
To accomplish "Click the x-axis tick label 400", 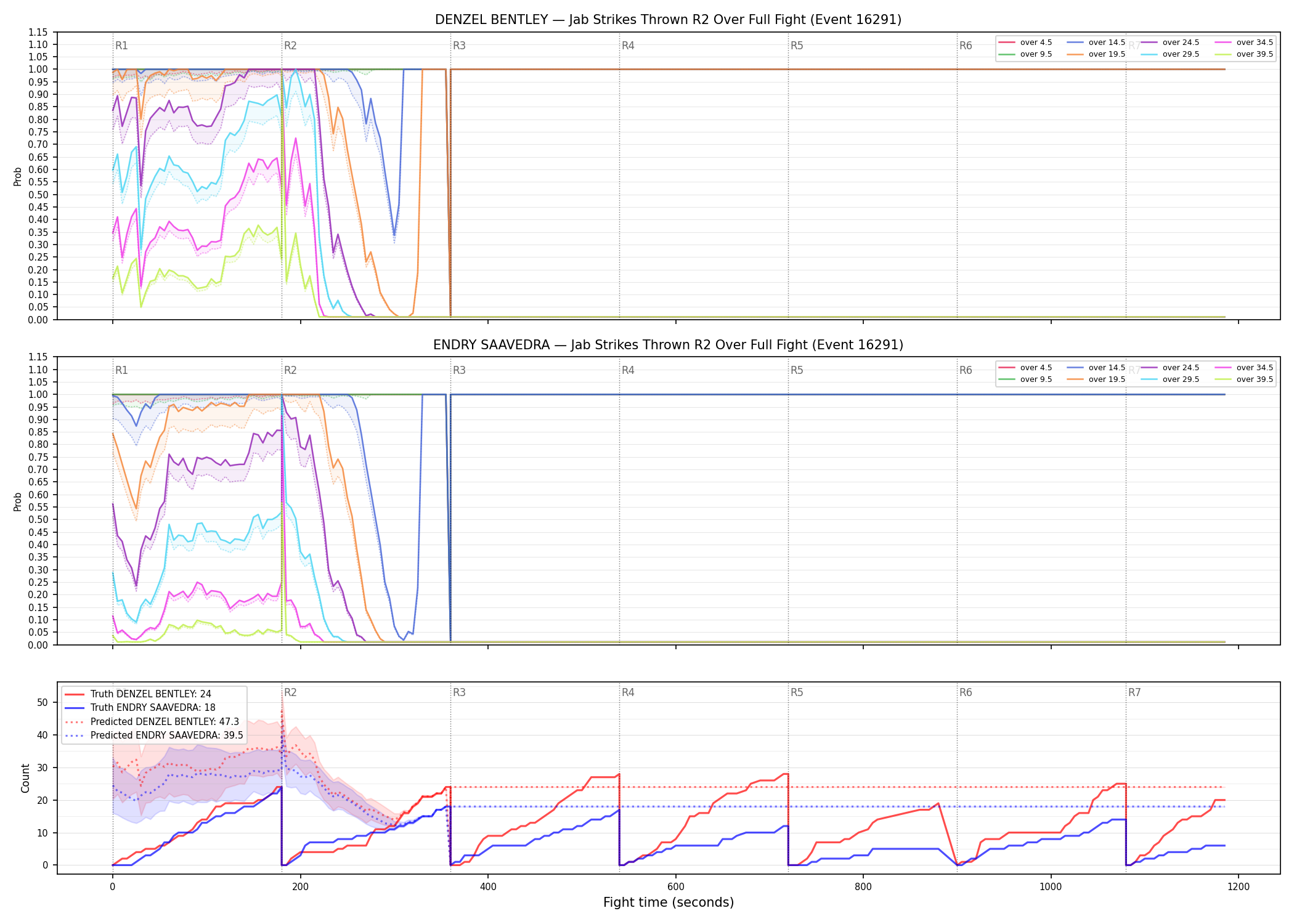I will click(x=488, y=887).
